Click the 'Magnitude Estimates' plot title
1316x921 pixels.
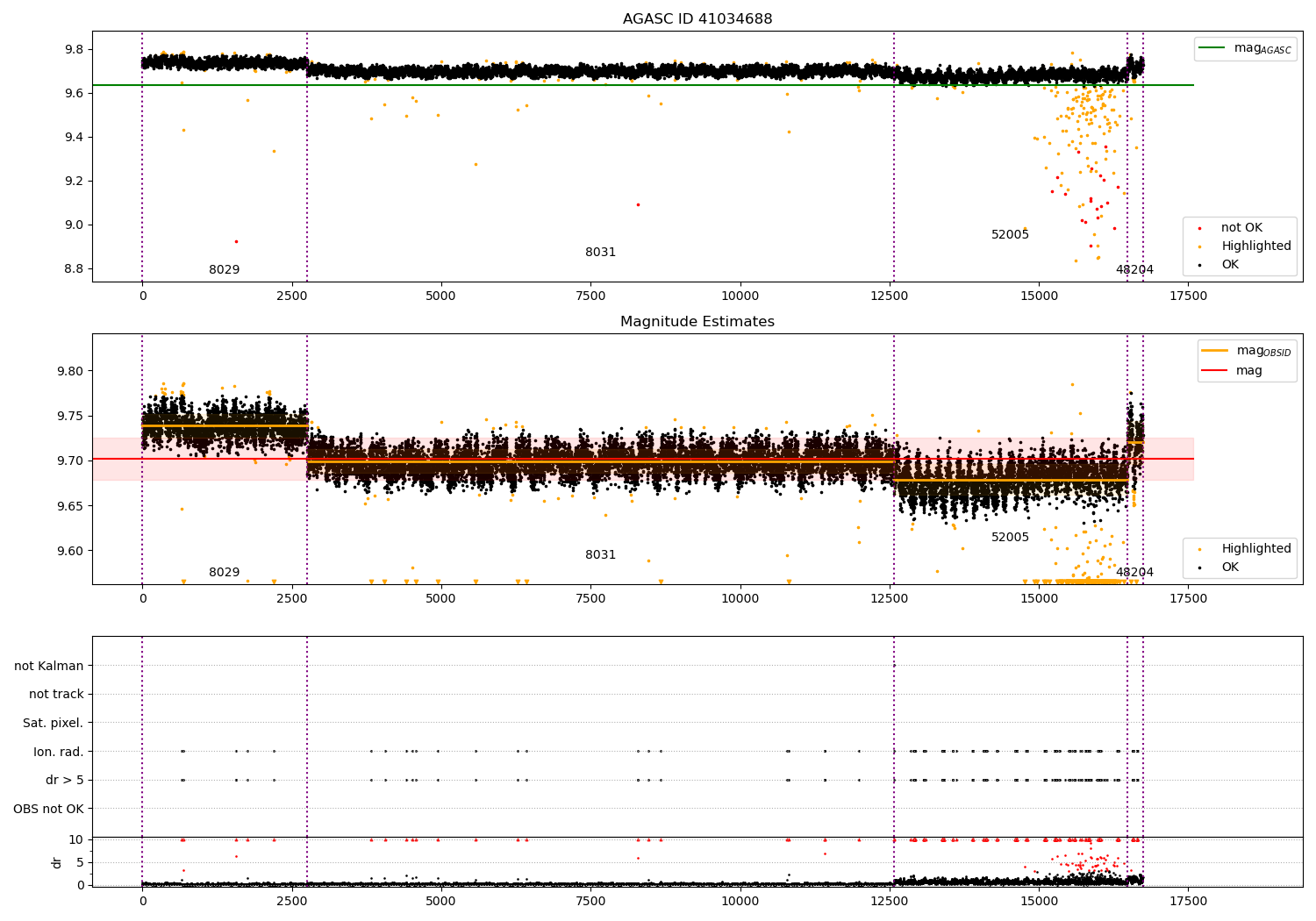point(697,322)
